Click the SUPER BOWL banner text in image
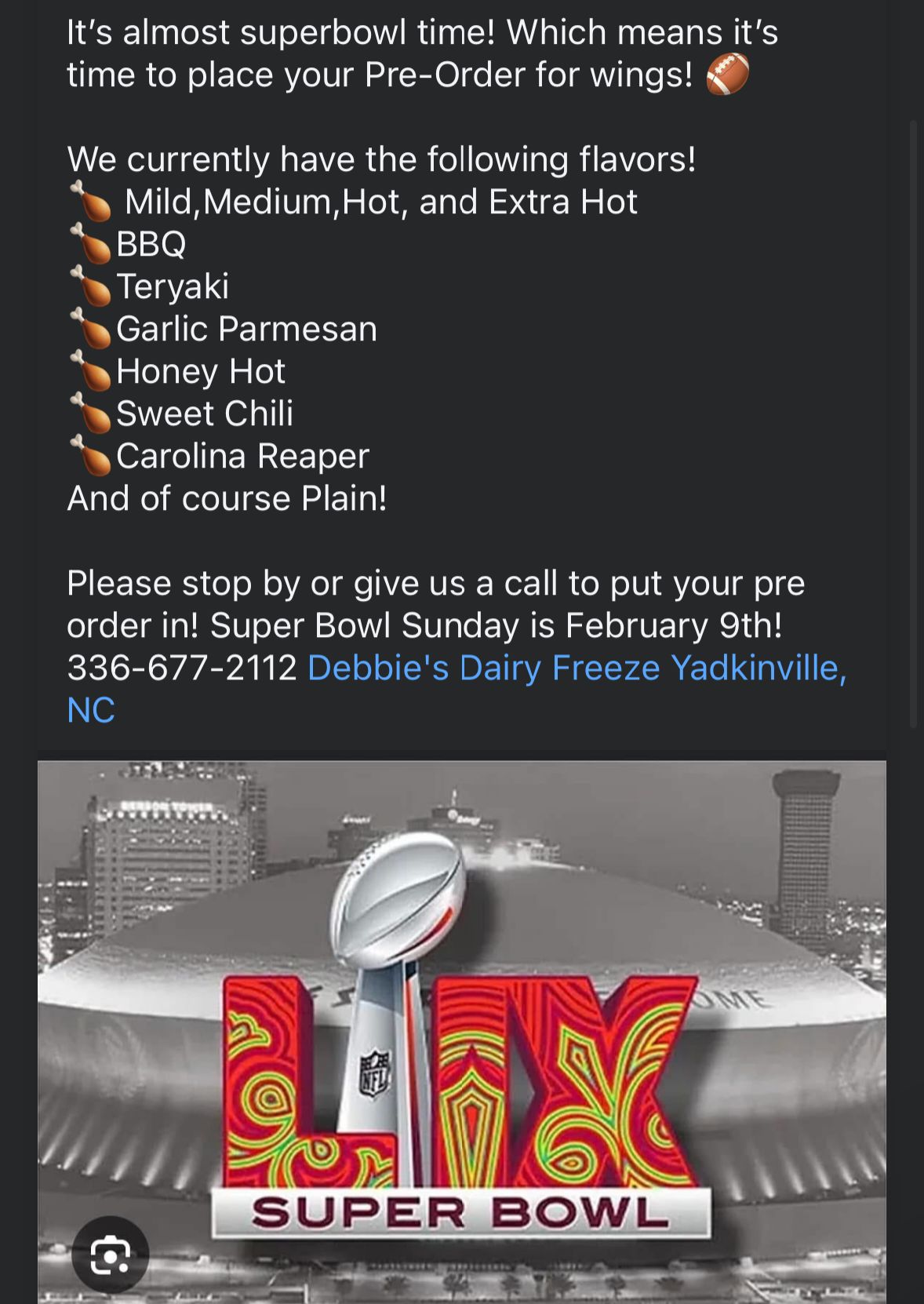924x1304 pixels. pos(460,1213)
